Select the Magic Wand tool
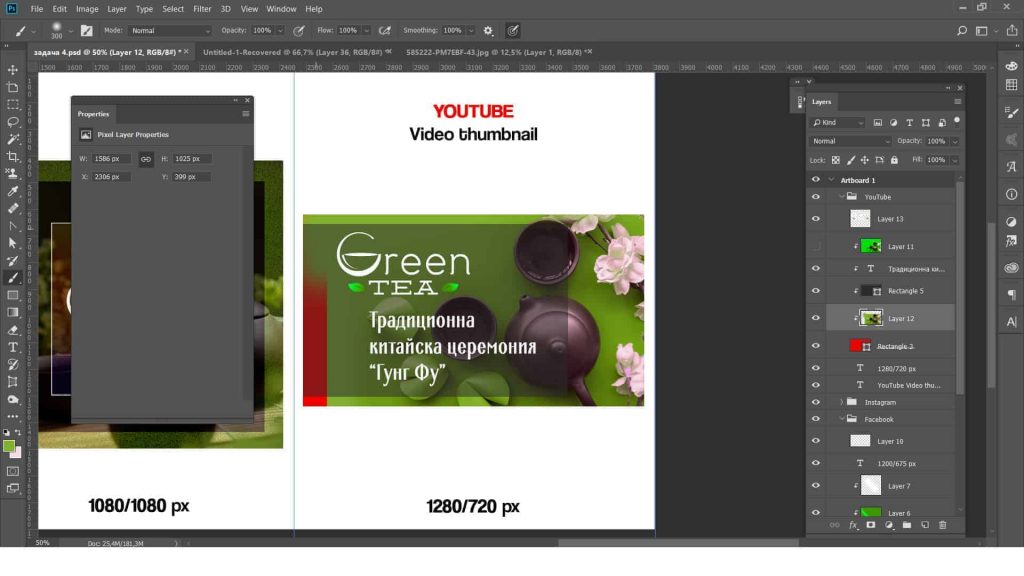The height and width of the screenshot is (576, 1024). click(x=12, y=139)
